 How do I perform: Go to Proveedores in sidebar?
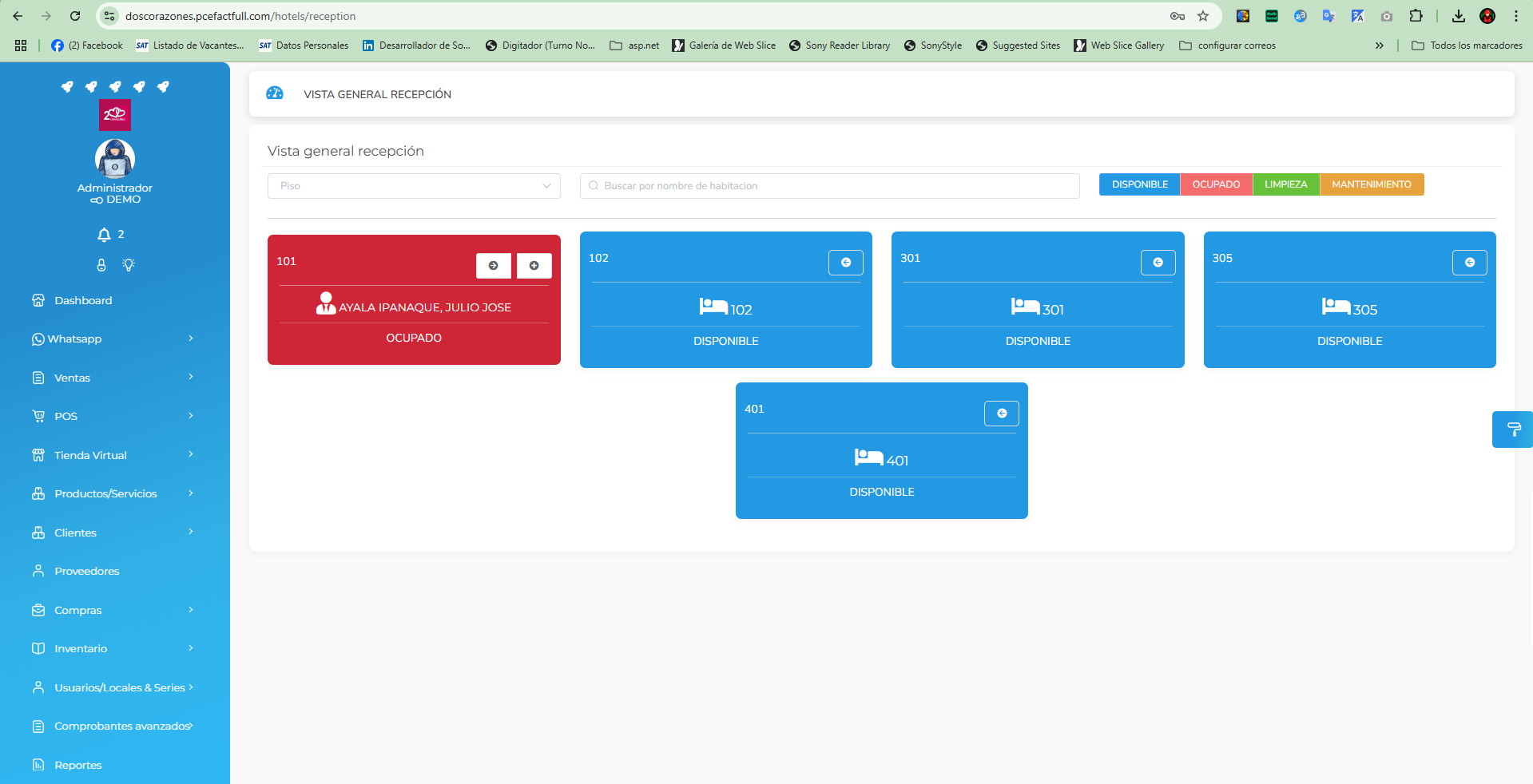pyautogui.click(x=86, y=571)
